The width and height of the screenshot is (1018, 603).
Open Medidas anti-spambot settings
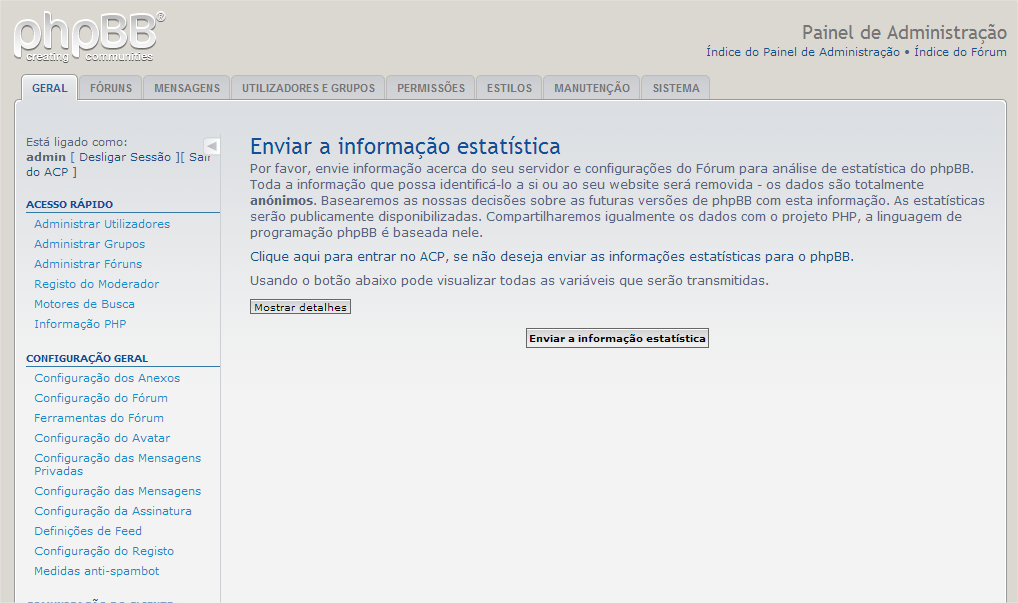tap(96, 571)
